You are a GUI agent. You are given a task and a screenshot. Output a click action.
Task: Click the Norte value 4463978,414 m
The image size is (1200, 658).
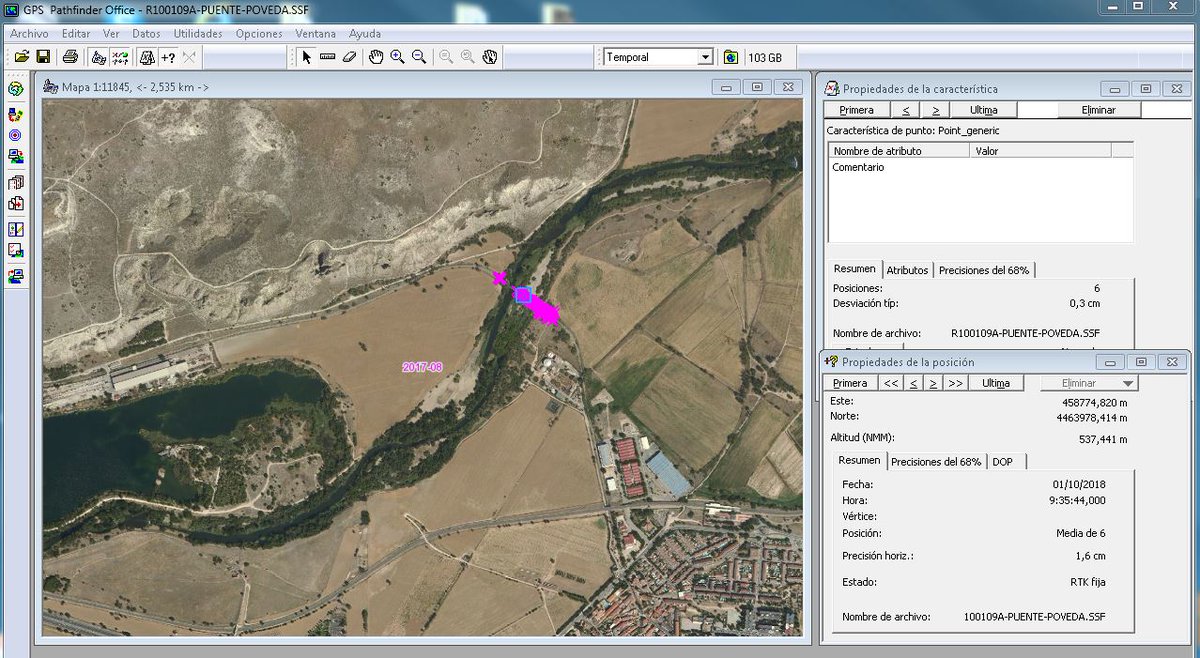click(1092, 417)
